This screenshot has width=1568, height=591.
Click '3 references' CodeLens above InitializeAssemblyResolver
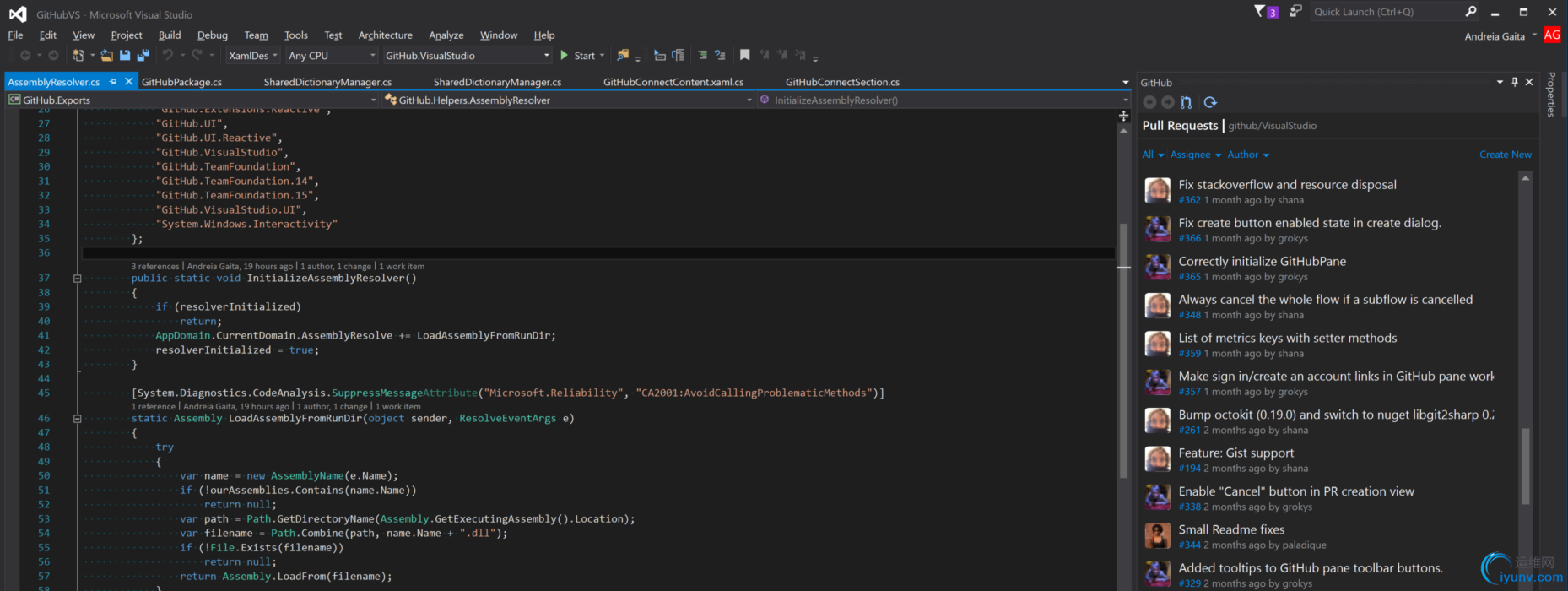point(155,266)
